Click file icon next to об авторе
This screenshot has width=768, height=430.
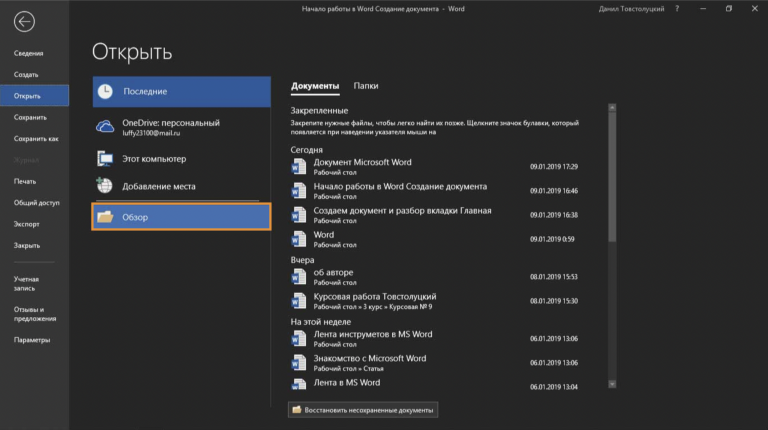pyautogui.click(x=299, y=277)
